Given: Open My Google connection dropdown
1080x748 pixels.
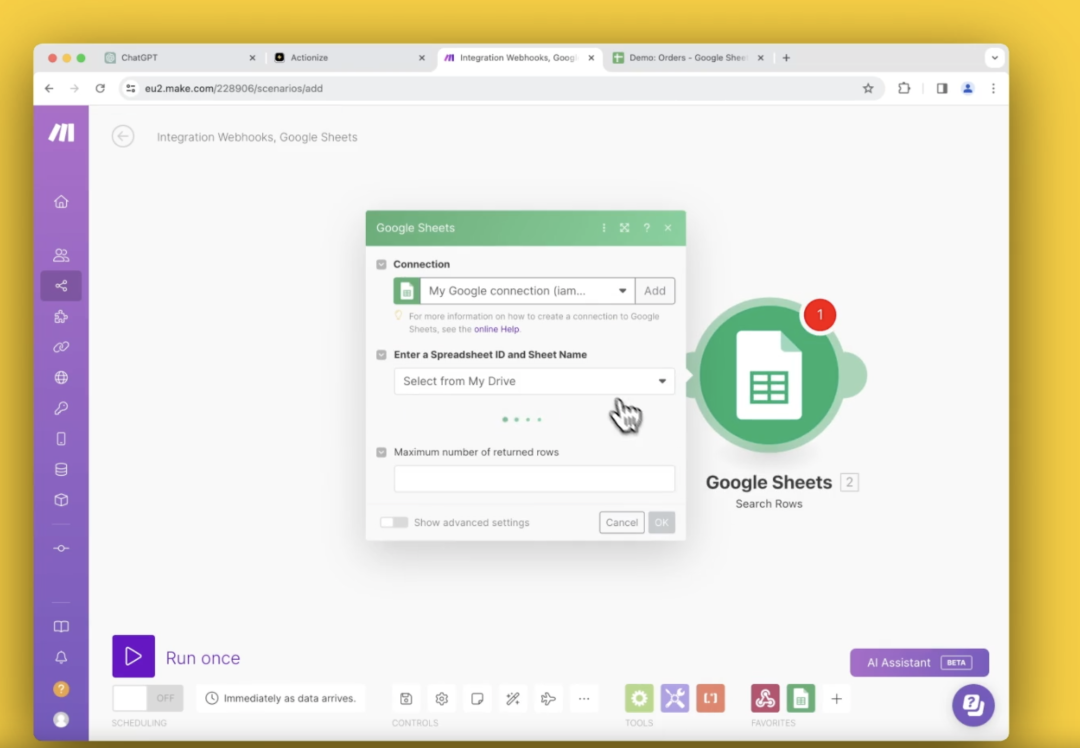Looking at the screenshot, I should (528, 291).
